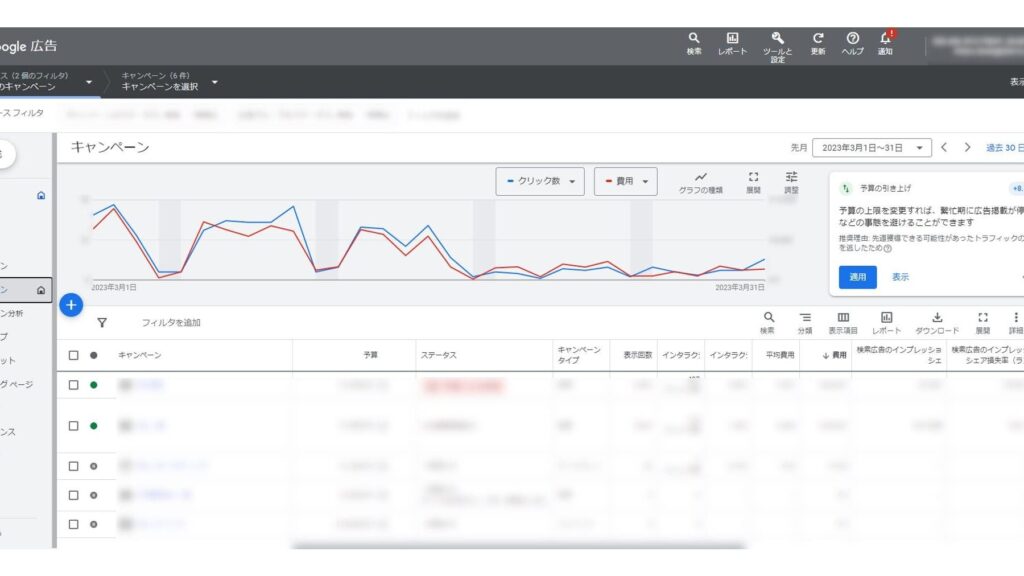
Task: Open the レポート reports icon in header
Action: click(x=732, y=38)
